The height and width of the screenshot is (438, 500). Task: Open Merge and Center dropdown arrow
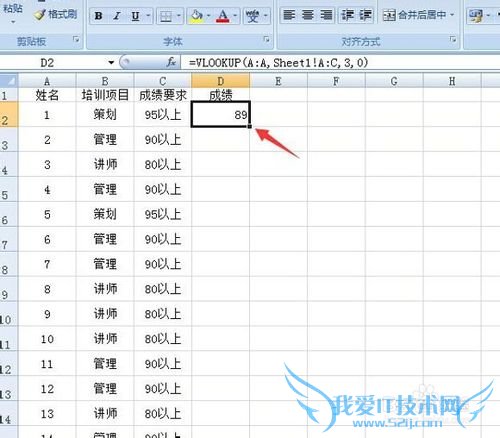pos(452,15)
